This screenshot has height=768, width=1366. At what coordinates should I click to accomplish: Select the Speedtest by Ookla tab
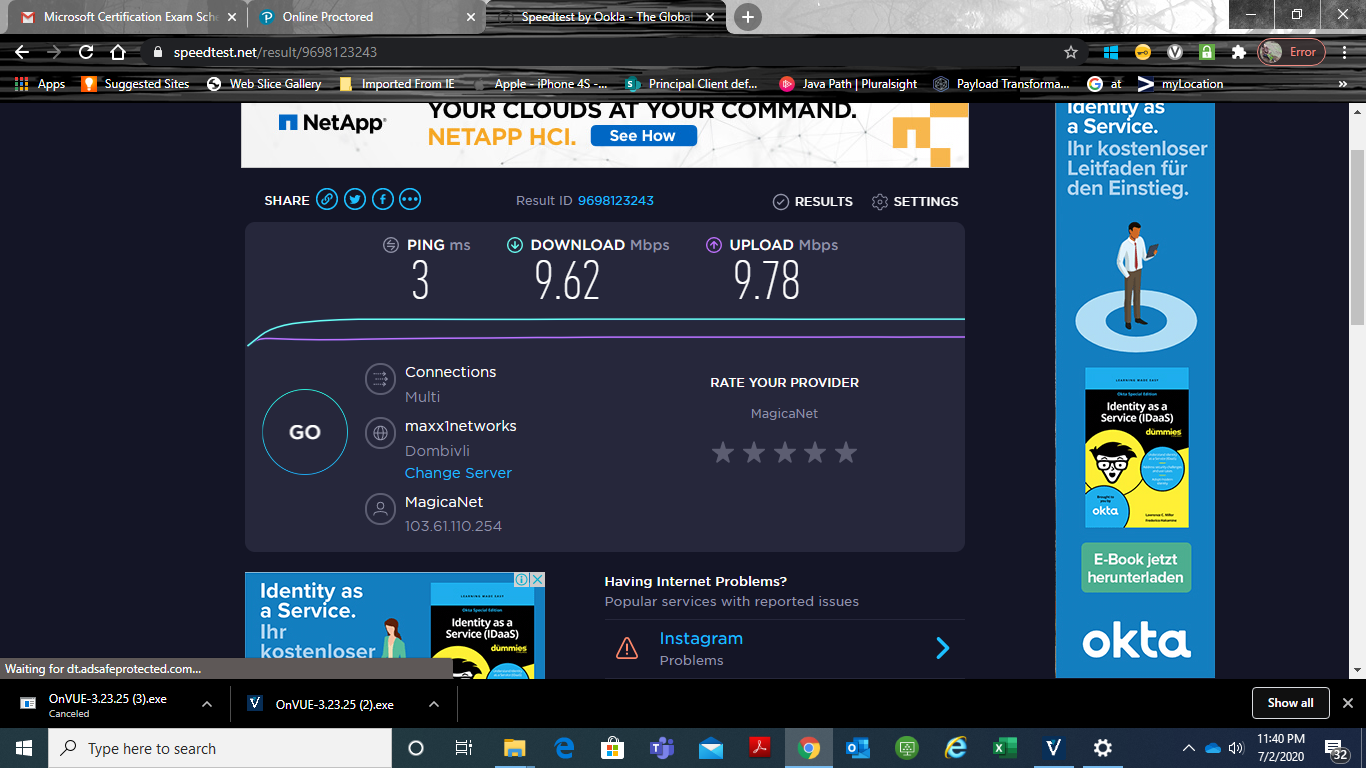point(608,17)
